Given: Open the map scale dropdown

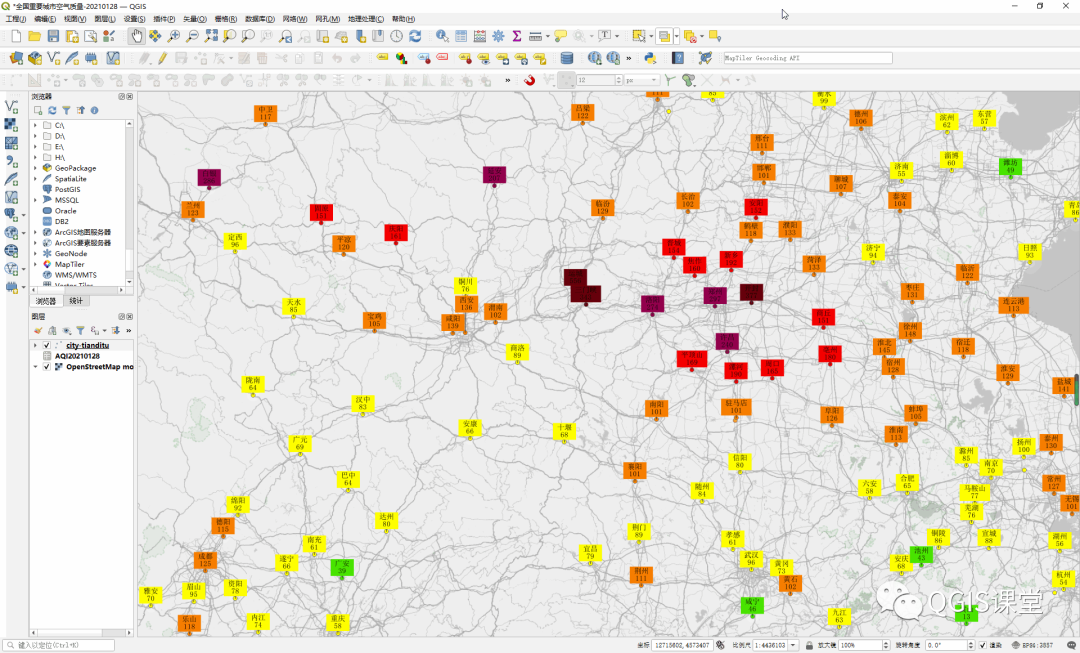Looking at the screenshot, I should click(x=793, y=645).
